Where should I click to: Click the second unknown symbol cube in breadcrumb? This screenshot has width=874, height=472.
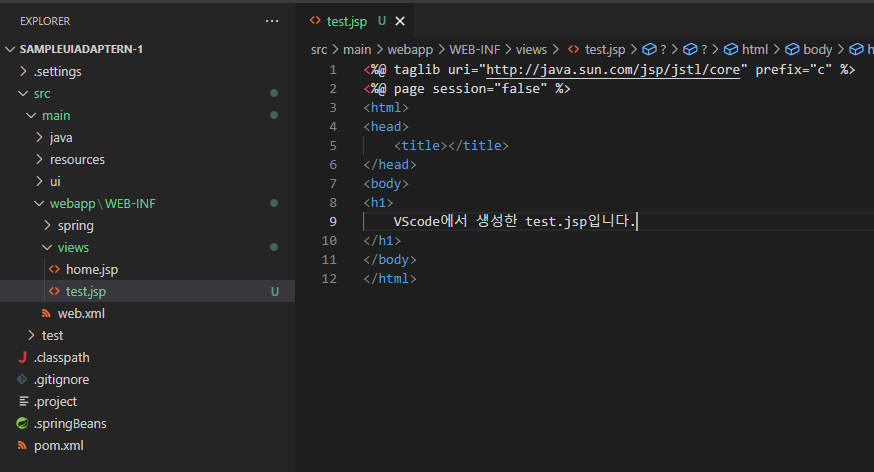pos(690,50)
